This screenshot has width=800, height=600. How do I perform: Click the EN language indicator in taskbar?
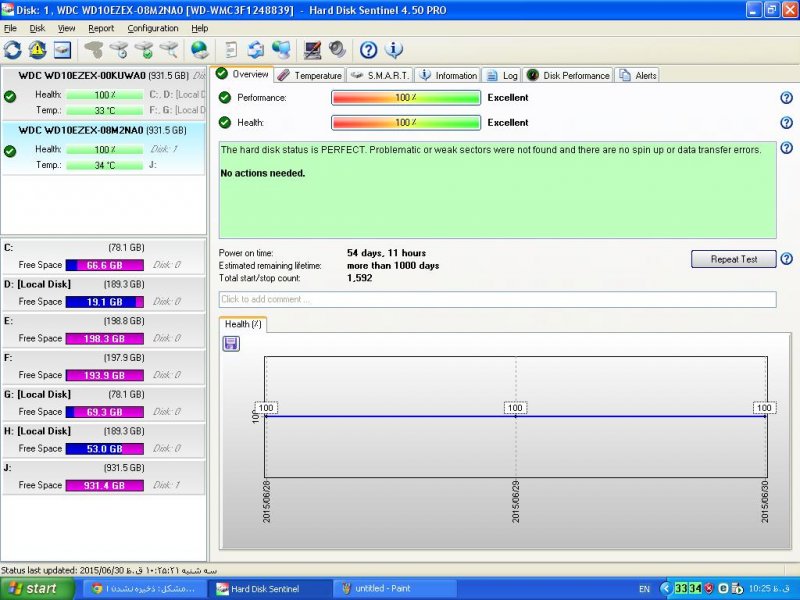(x=644, y=589)
